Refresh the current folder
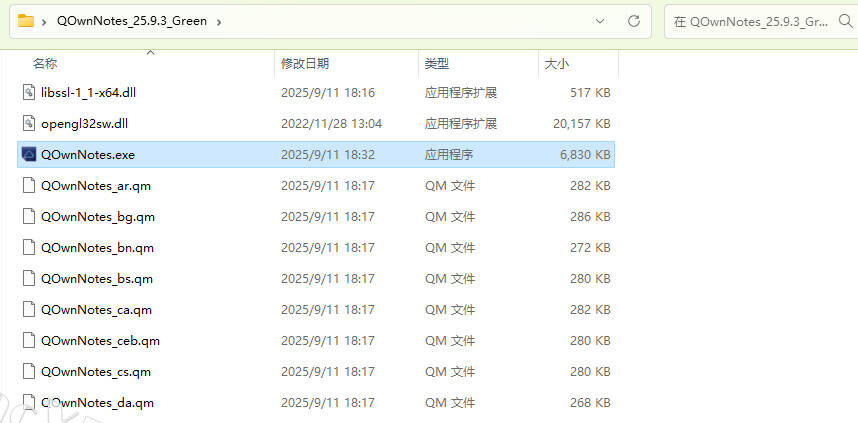This screenshot has height=423, width=858. [634, 21]
